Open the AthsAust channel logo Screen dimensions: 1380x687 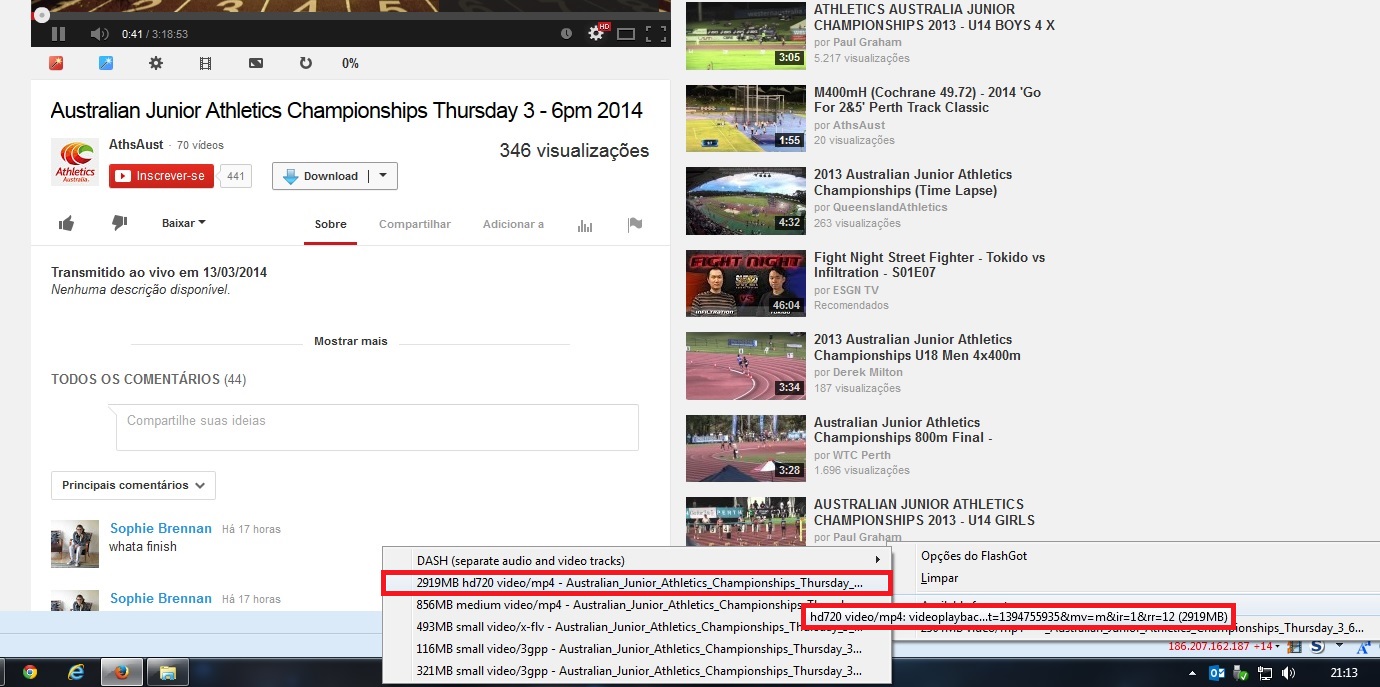(x=75, y=162)
